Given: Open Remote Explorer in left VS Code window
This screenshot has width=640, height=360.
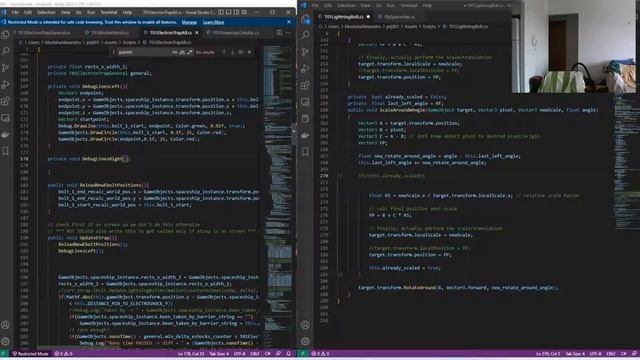Looking at the screenshot, I should coord(5,118).
